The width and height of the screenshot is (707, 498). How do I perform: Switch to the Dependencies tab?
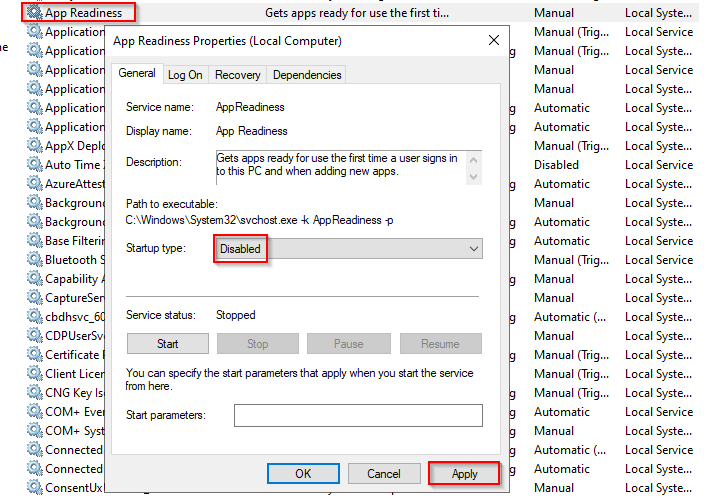(x=307, y=75)
